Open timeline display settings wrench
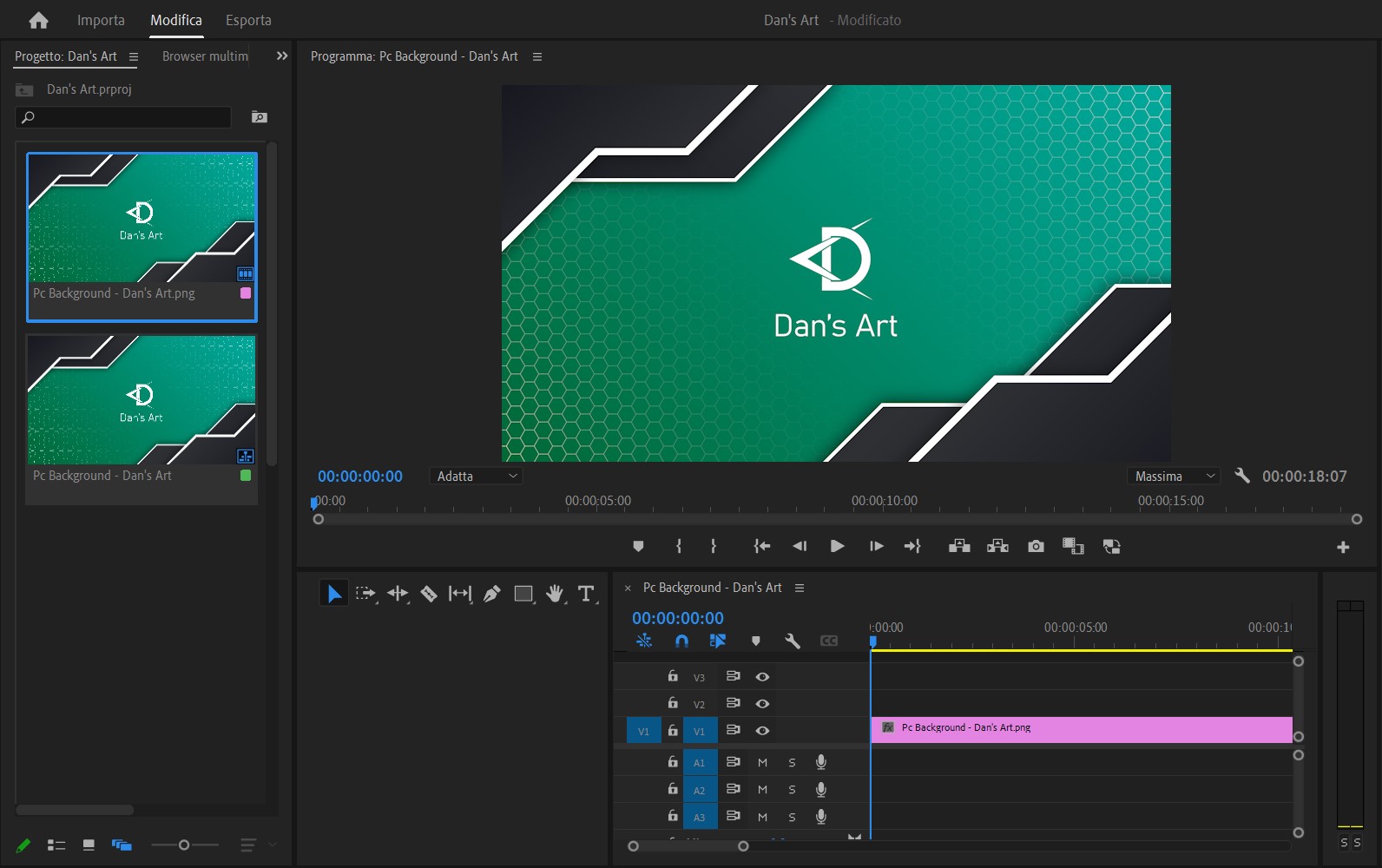Viewport: 1382px width, 868px height. click(792, 641)
